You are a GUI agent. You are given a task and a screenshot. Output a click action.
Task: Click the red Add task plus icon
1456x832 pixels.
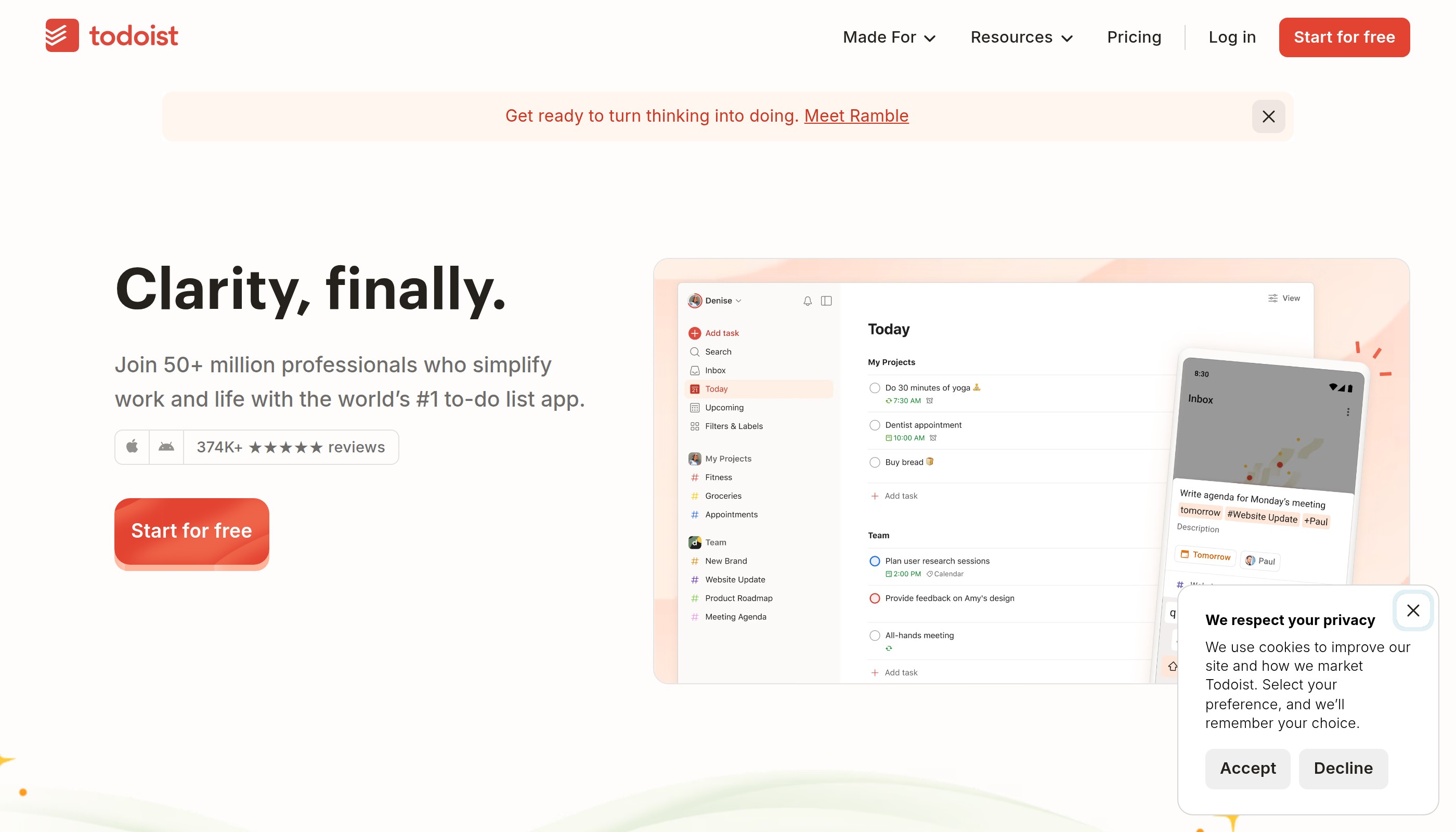click(694, 333)
